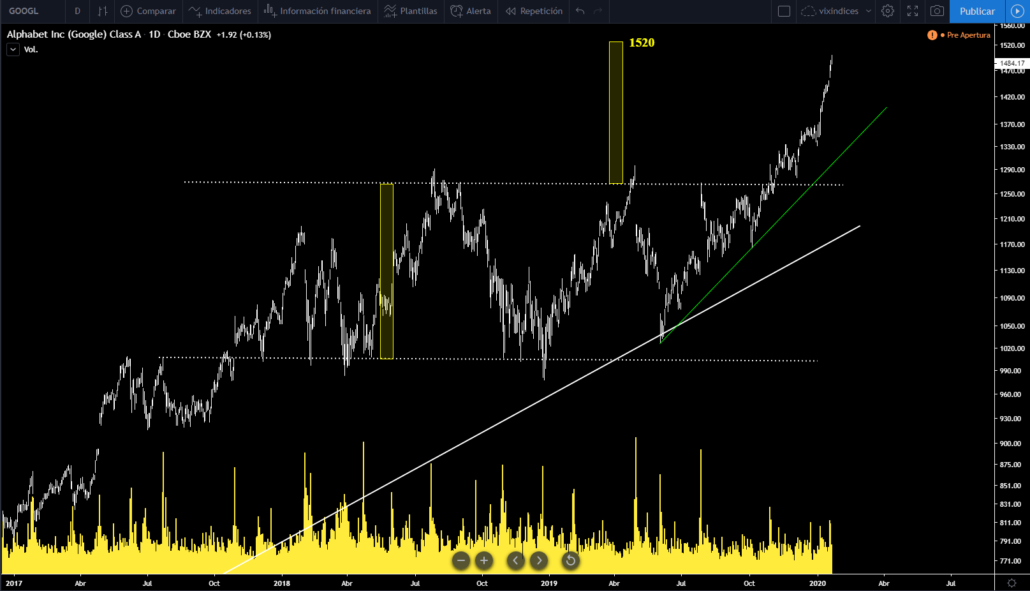Start Repetición bar replay
The image size is (1030, 591).
click(534, 11)
